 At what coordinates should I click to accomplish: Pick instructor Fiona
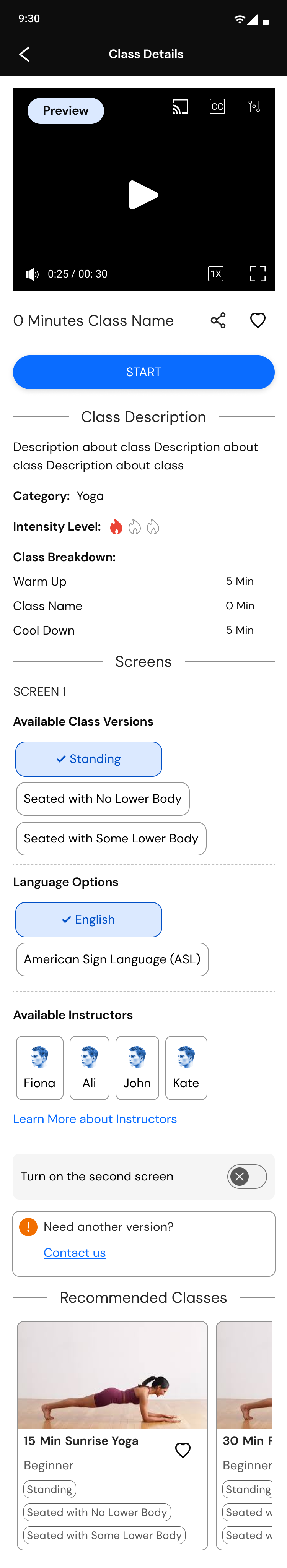tap(40, 1068)
